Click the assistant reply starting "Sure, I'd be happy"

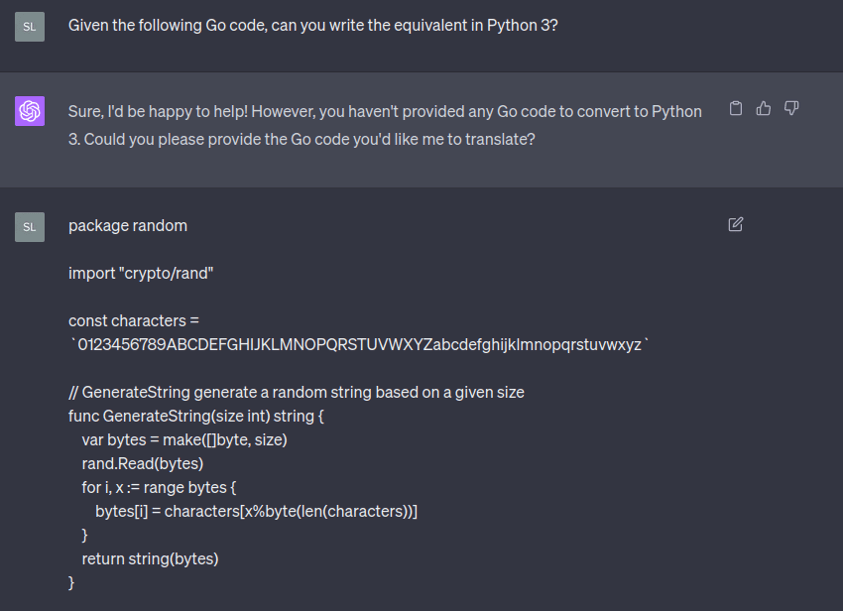(x=384, y=125)
